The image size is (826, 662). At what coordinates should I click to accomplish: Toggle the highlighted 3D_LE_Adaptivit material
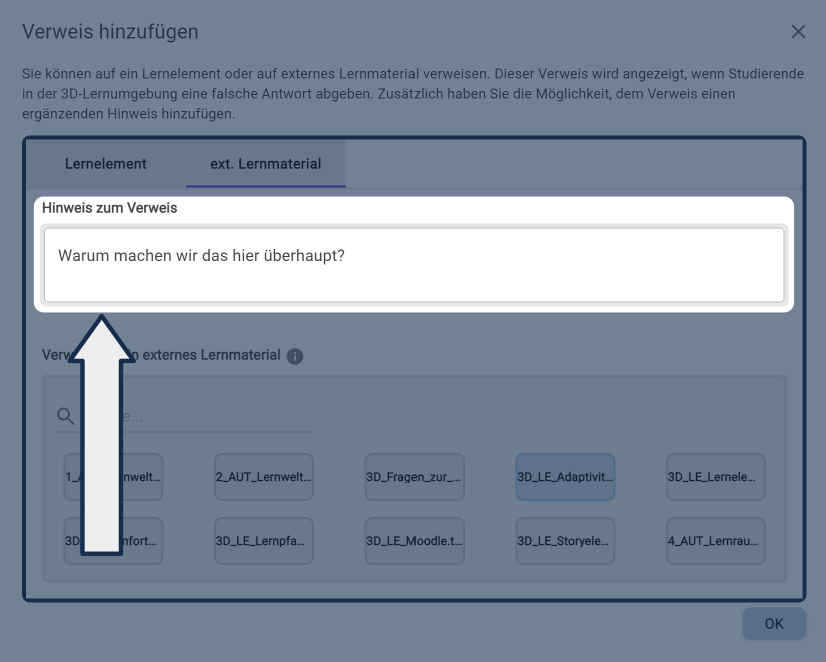565,477
